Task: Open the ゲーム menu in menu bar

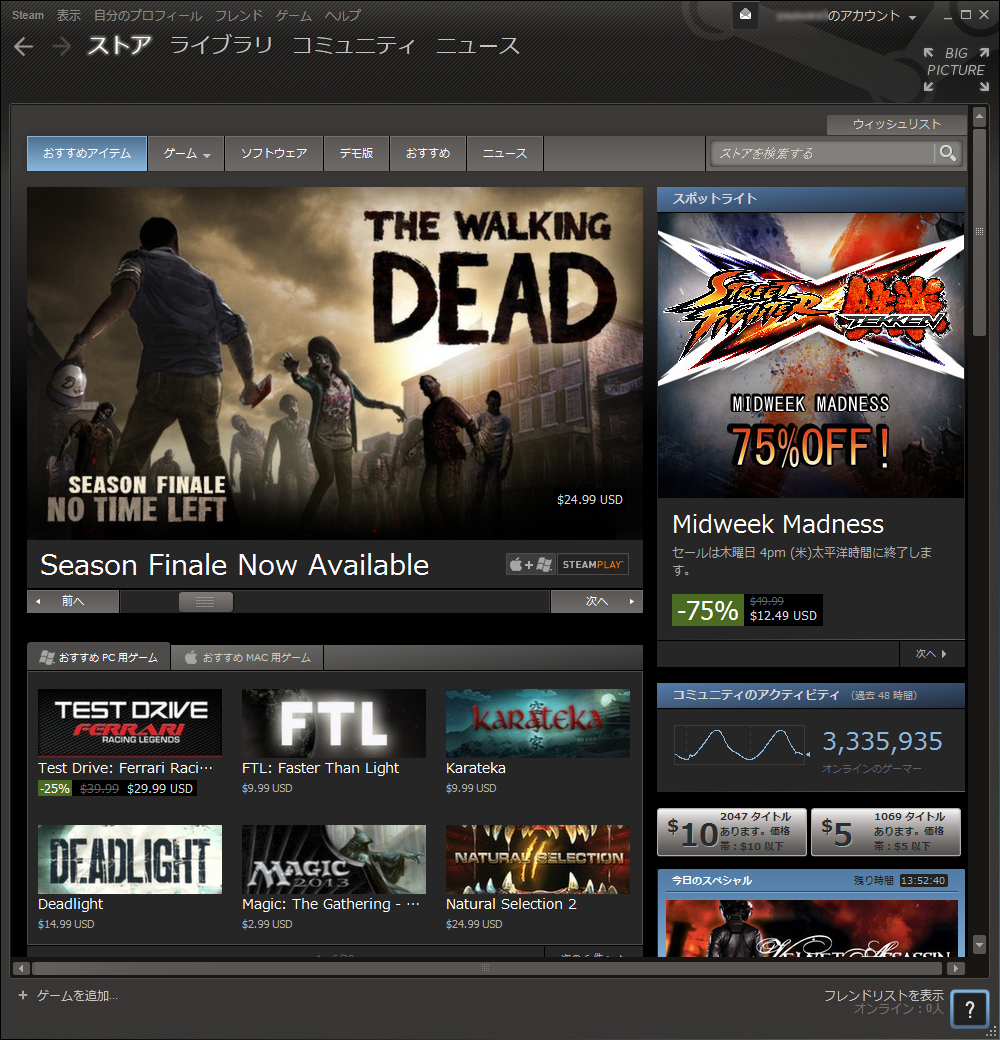Action: 294,15
